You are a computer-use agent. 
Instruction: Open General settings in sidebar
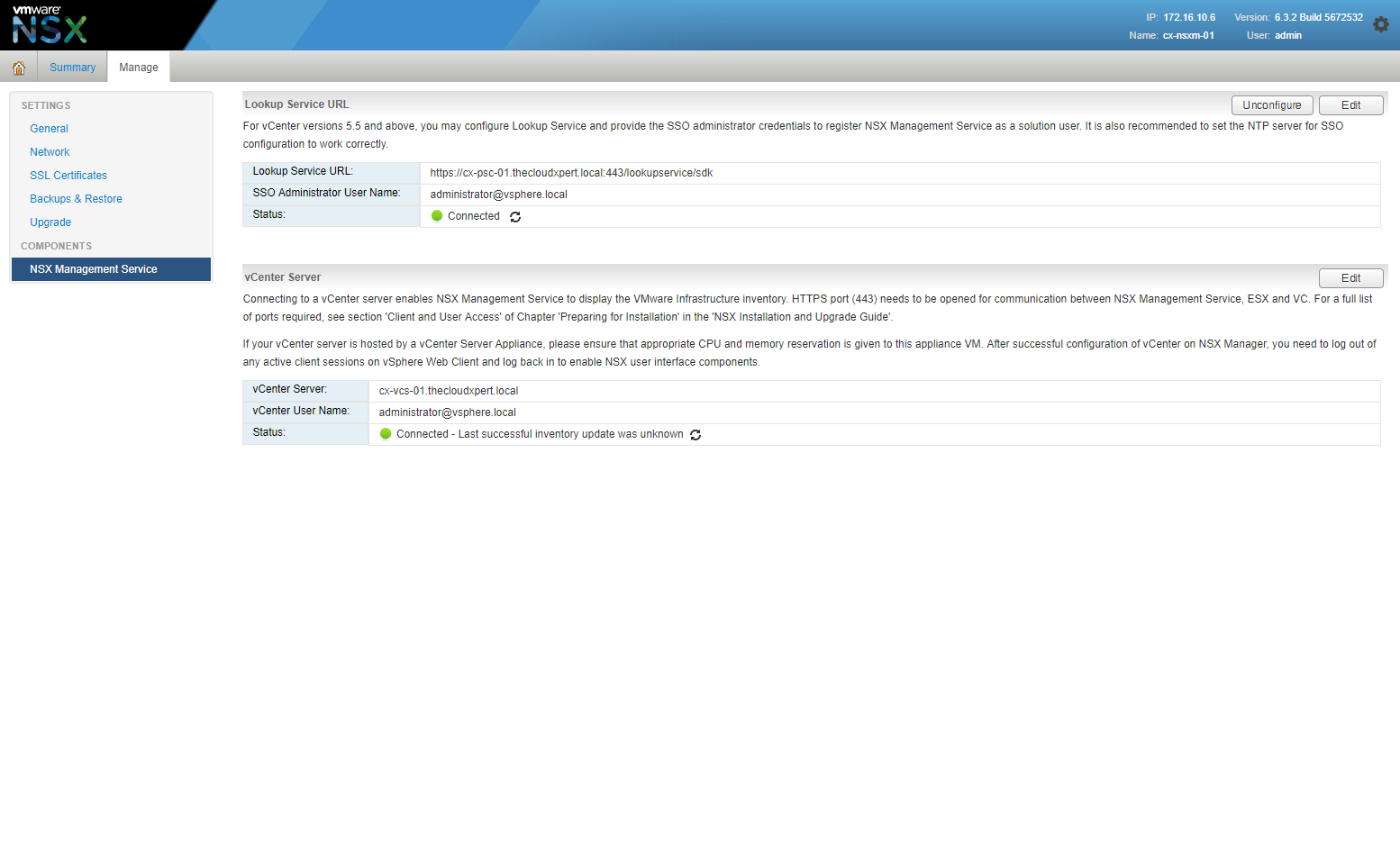(x=49, y=129)
